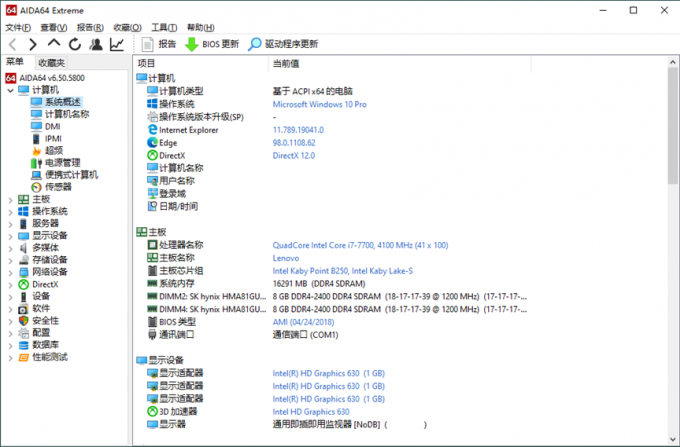Select 传感器 sensor tree item
The height and width of the screenshot is (447, 680).
(x=58, y=187)
